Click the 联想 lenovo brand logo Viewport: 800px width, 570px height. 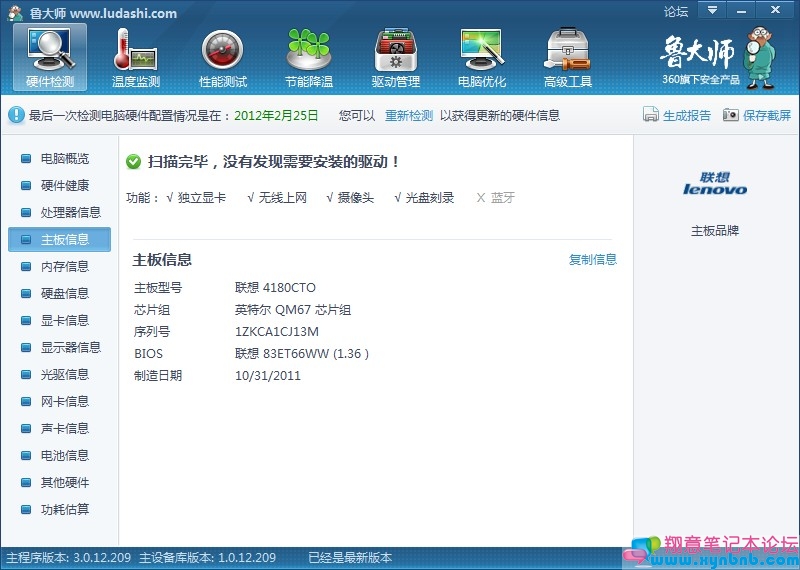[x=715, y=184]
